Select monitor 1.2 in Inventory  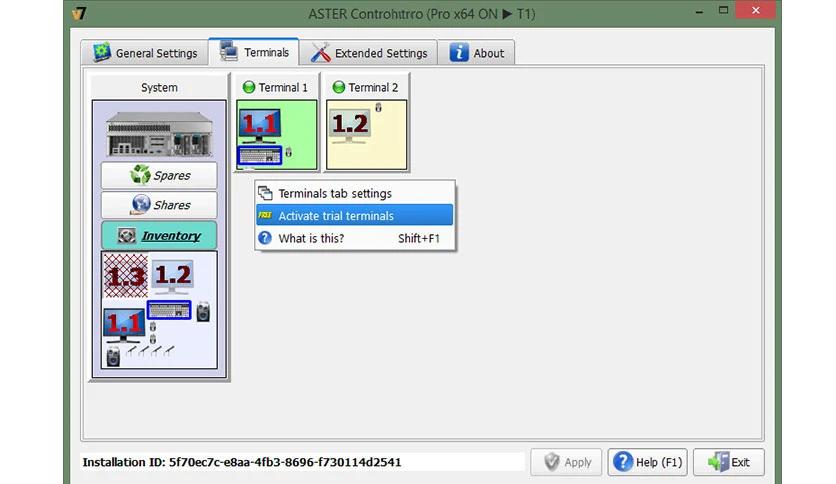coord(172,277)
